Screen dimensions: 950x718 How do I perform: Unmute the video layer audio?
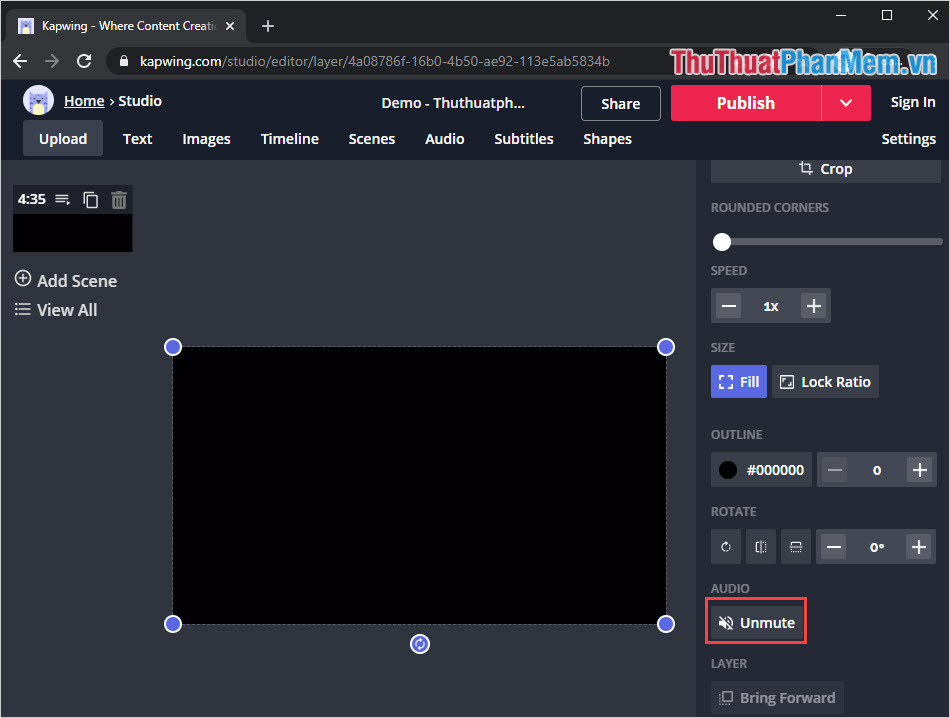(x=755, y=621)
